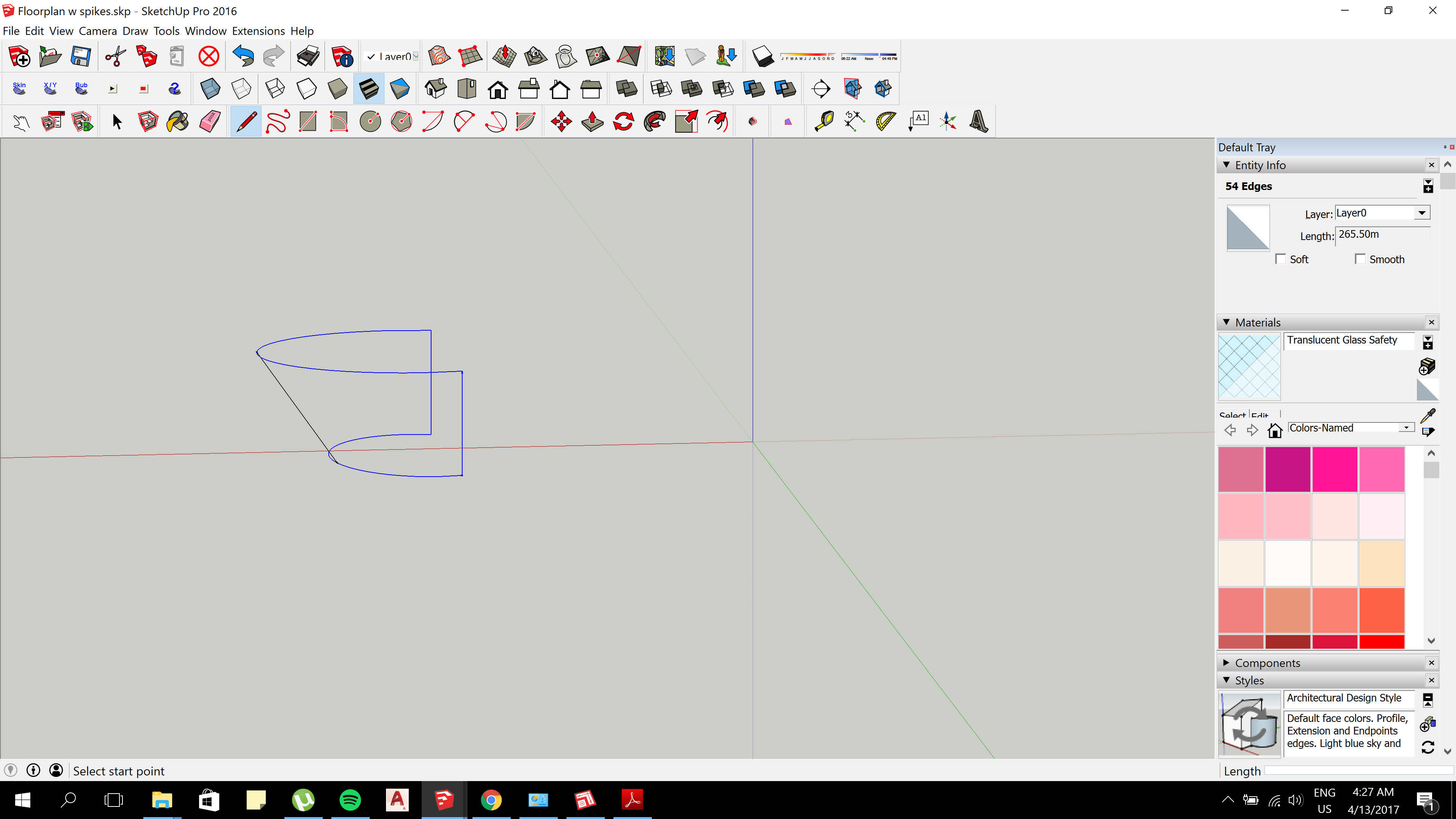
Task: Click the Undo arrow icon
Action: [x=243, y=56]
